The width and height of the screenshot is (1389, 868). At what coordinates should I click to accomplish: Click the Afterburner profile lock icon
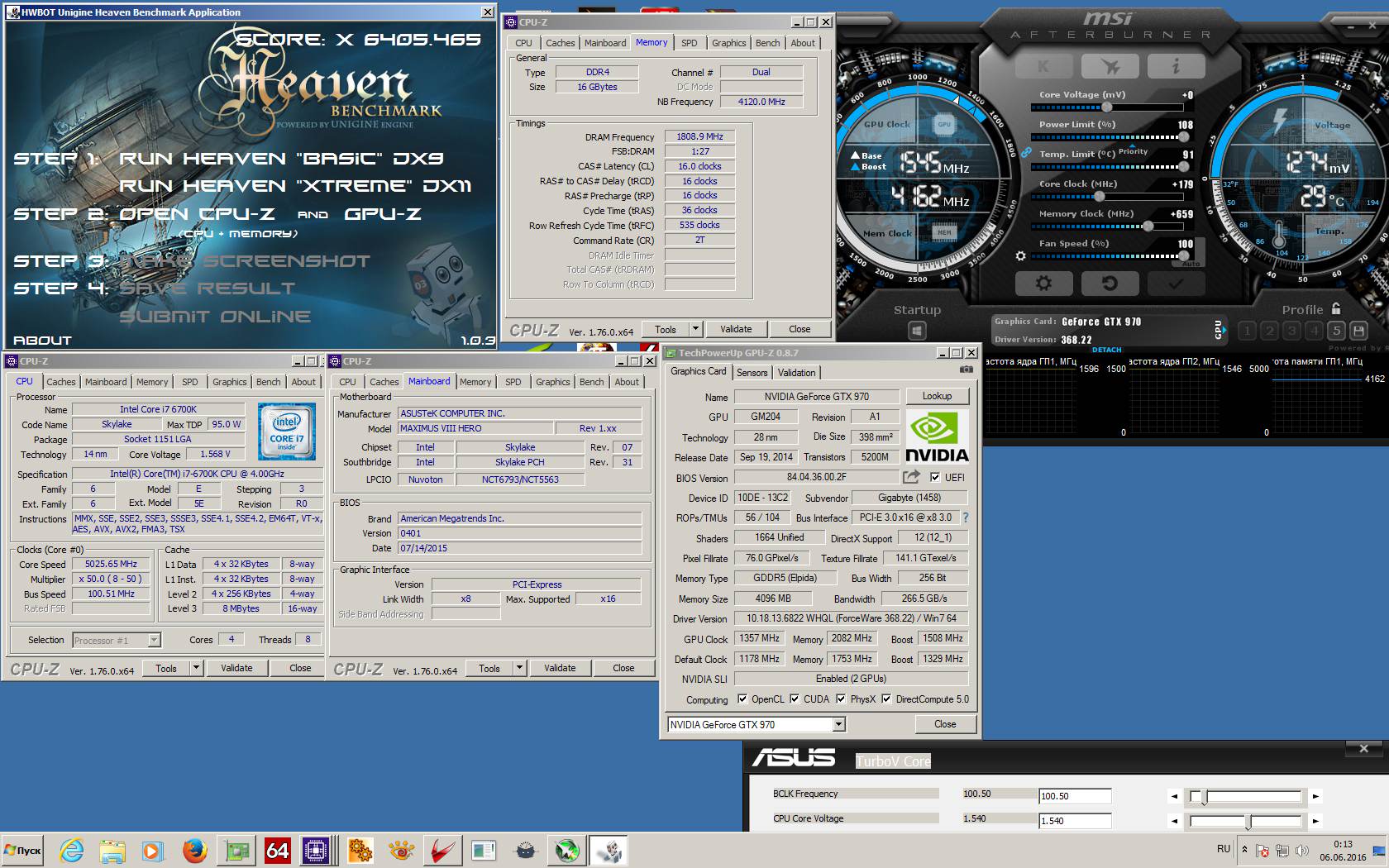[1335, 308]
